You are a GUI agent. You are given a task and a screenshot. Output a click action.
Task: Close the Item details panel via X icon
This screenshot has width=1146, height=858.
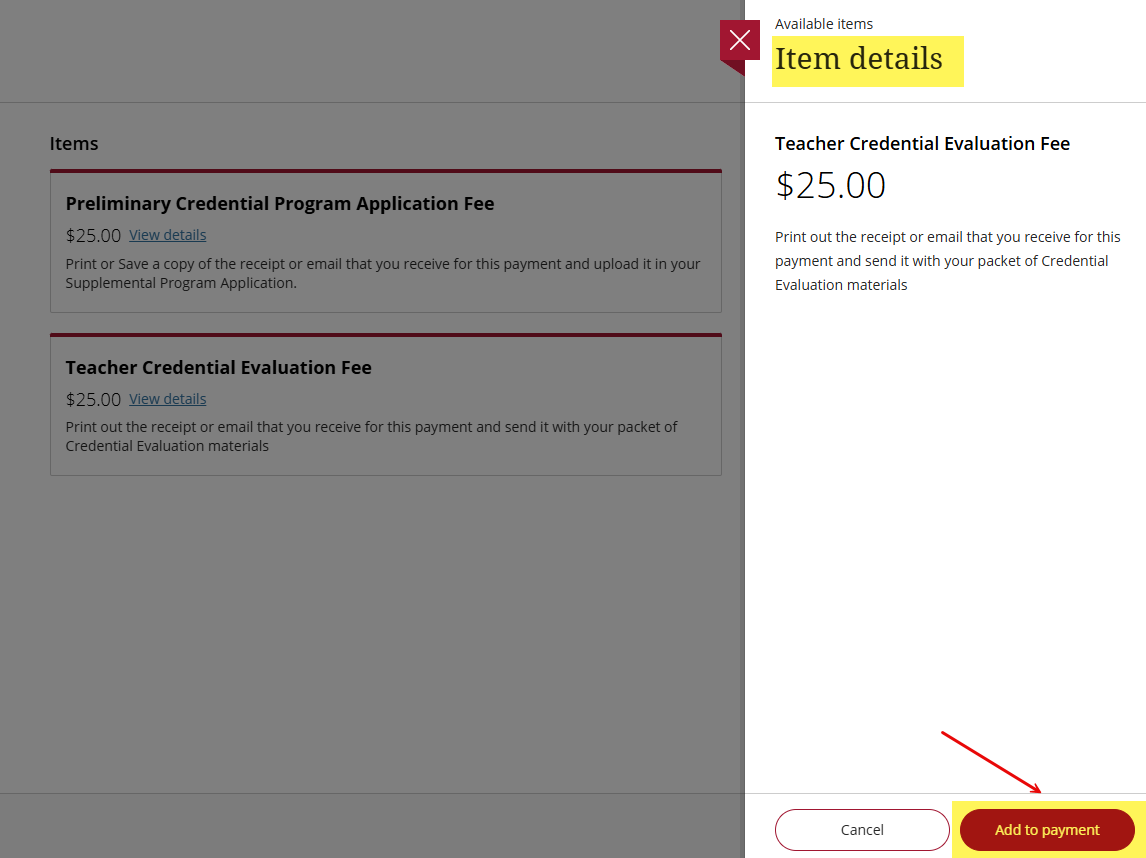[x=739, y=41]
